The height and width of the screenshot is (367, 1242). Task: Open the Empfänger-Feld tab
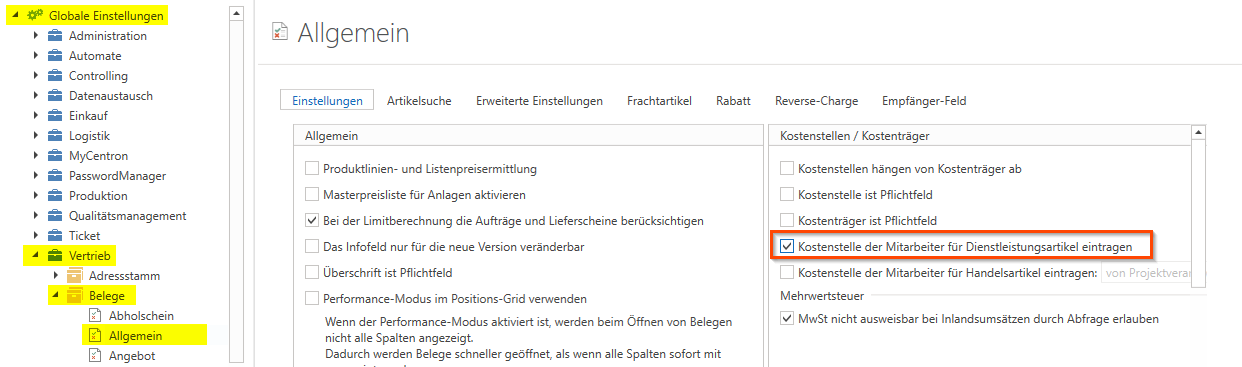point(924,101)
